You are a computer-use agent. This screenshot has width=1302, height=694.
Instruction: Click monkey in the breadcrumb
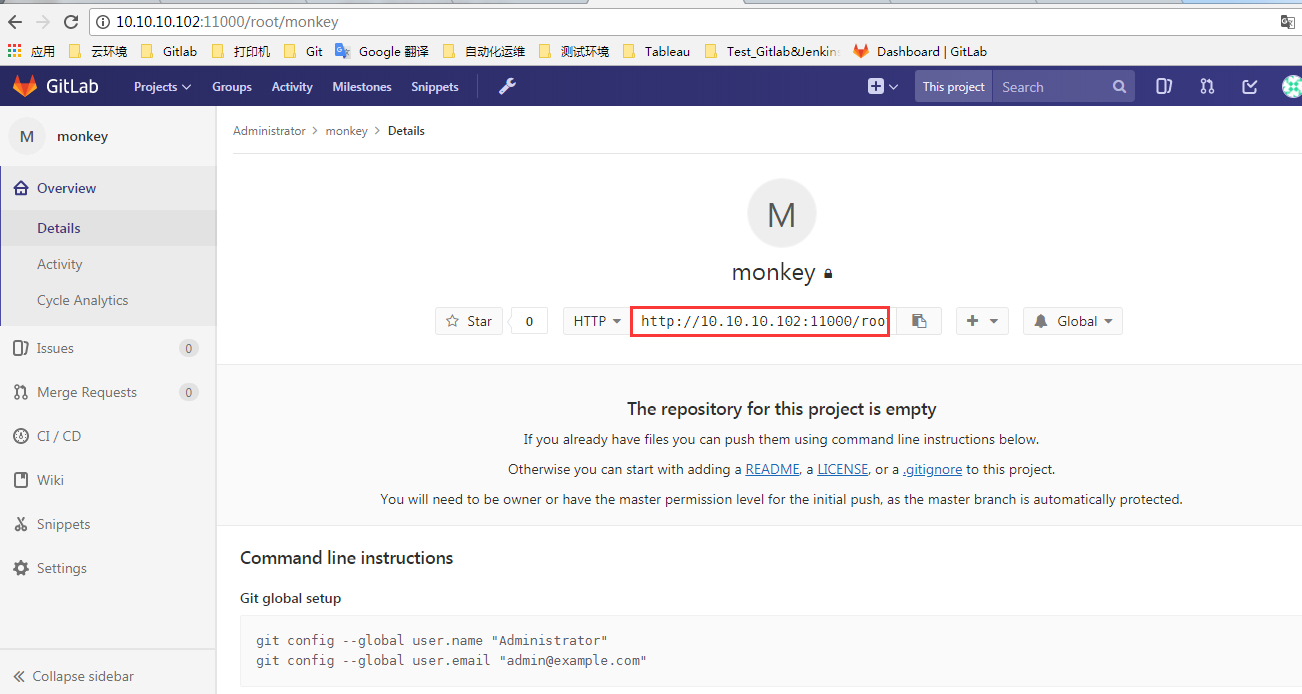(346, 131)
